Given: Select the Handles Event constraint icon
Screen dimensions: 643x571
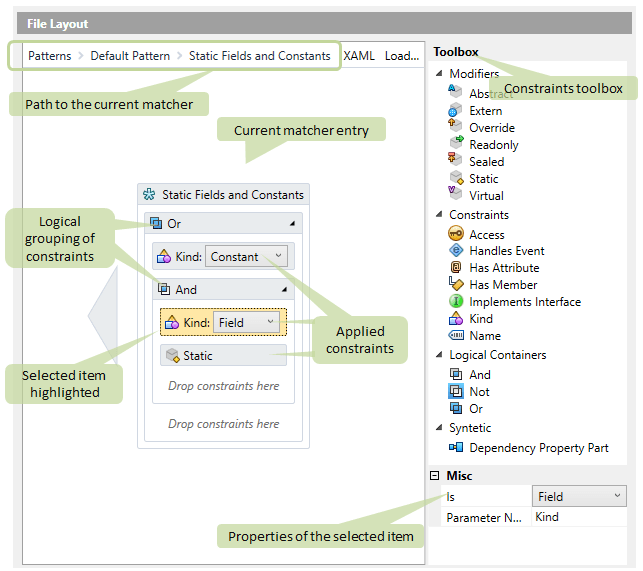Looking at the screenshot, I should [x=455, y=251].
